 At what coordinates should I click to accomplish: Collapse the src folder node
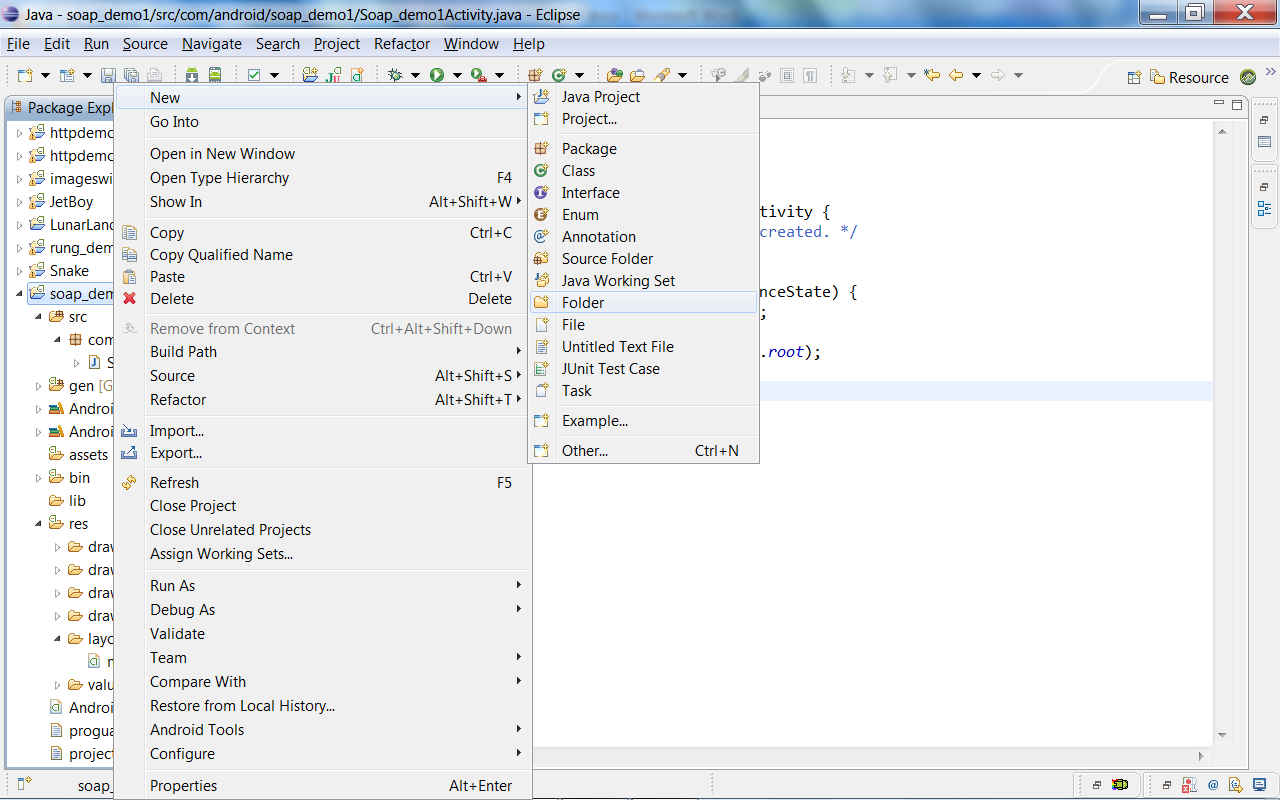[39, 316]
